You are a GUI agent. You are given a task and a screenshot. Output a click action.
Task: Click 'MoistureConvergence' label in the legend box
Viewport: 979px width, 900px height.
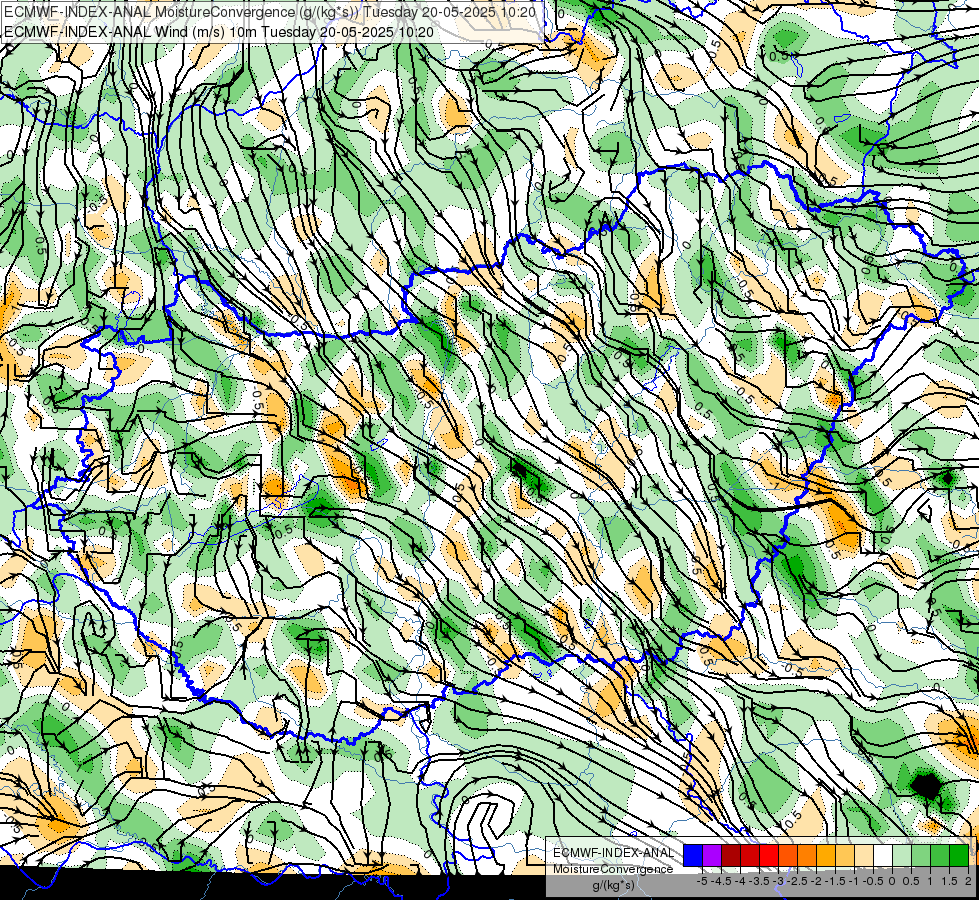[613, 869]
